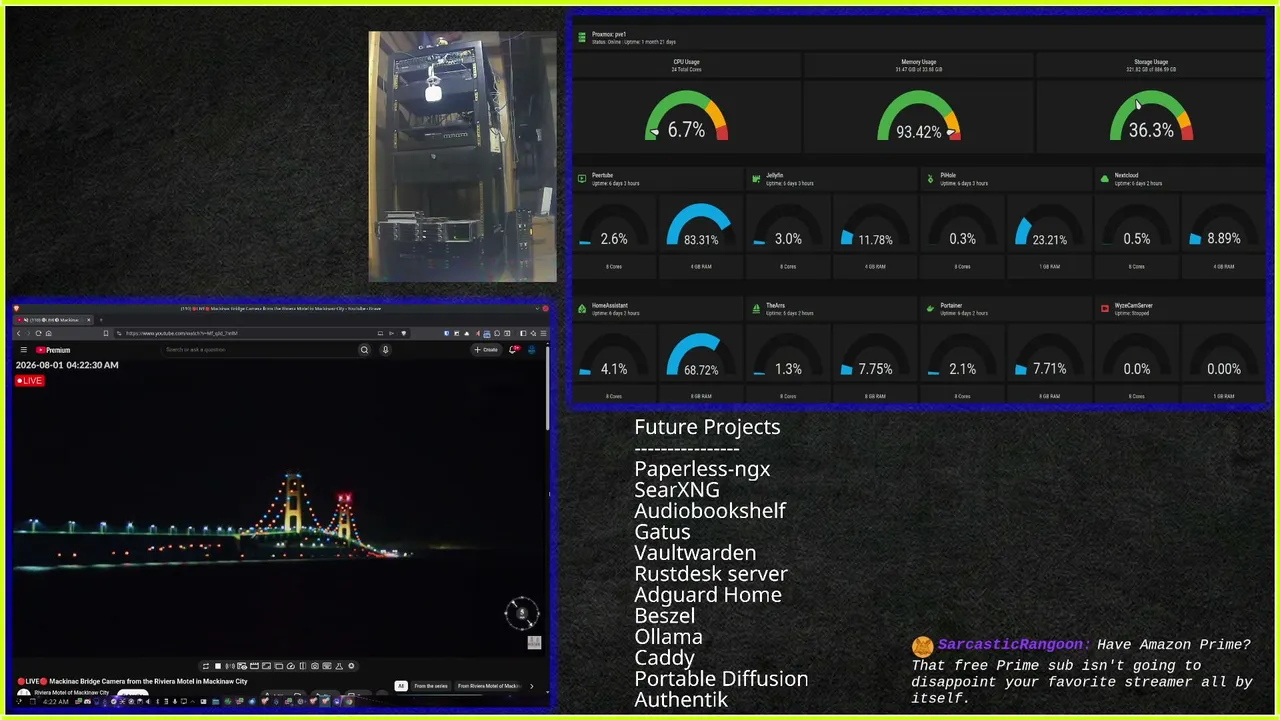1280x720 pixels.
Task: Click the Storage Usage 36.3% gauge
Action: tap(1151, 117)
